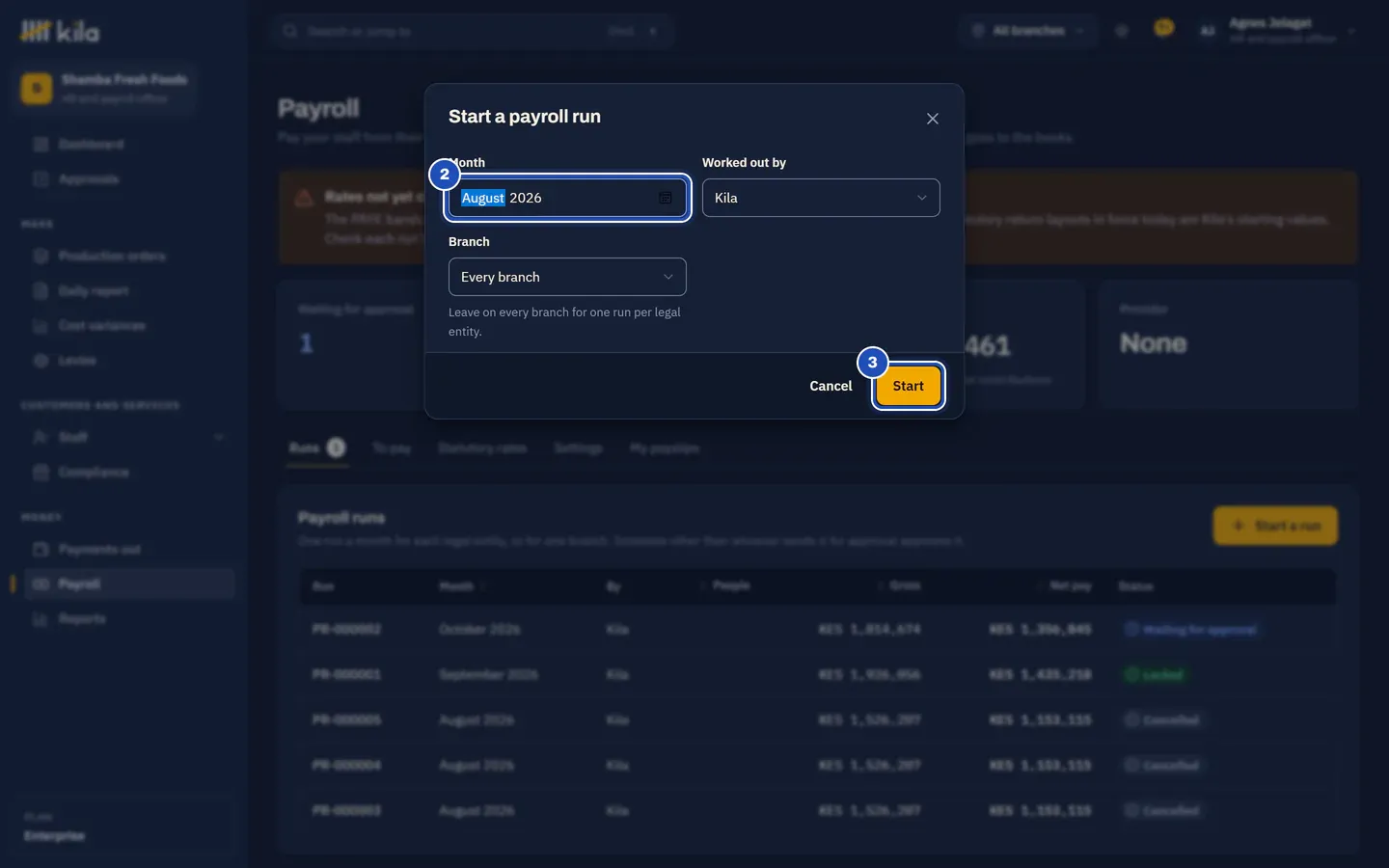Open payroll run PR-000002 row
Screen dimensions: 1389x868
pyautogui.click(x=818, y=630)
